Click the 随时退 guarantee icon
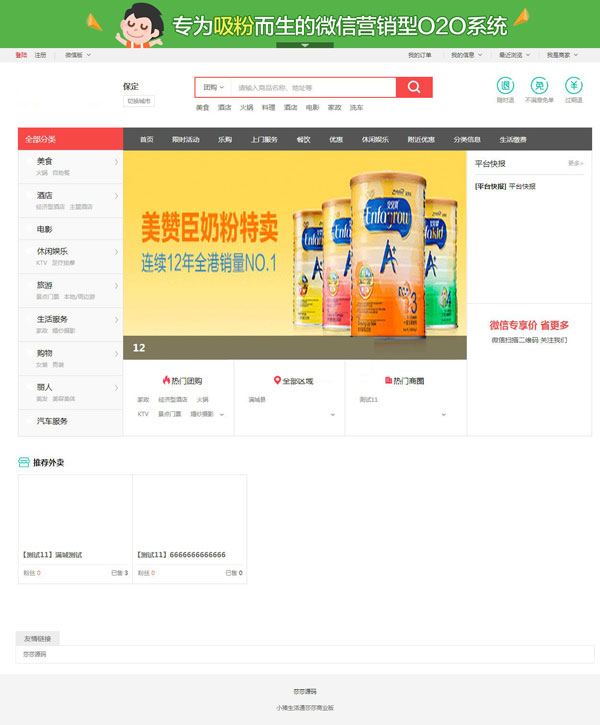The width and height of the screenshot is (600, 725). pos(505,86)
